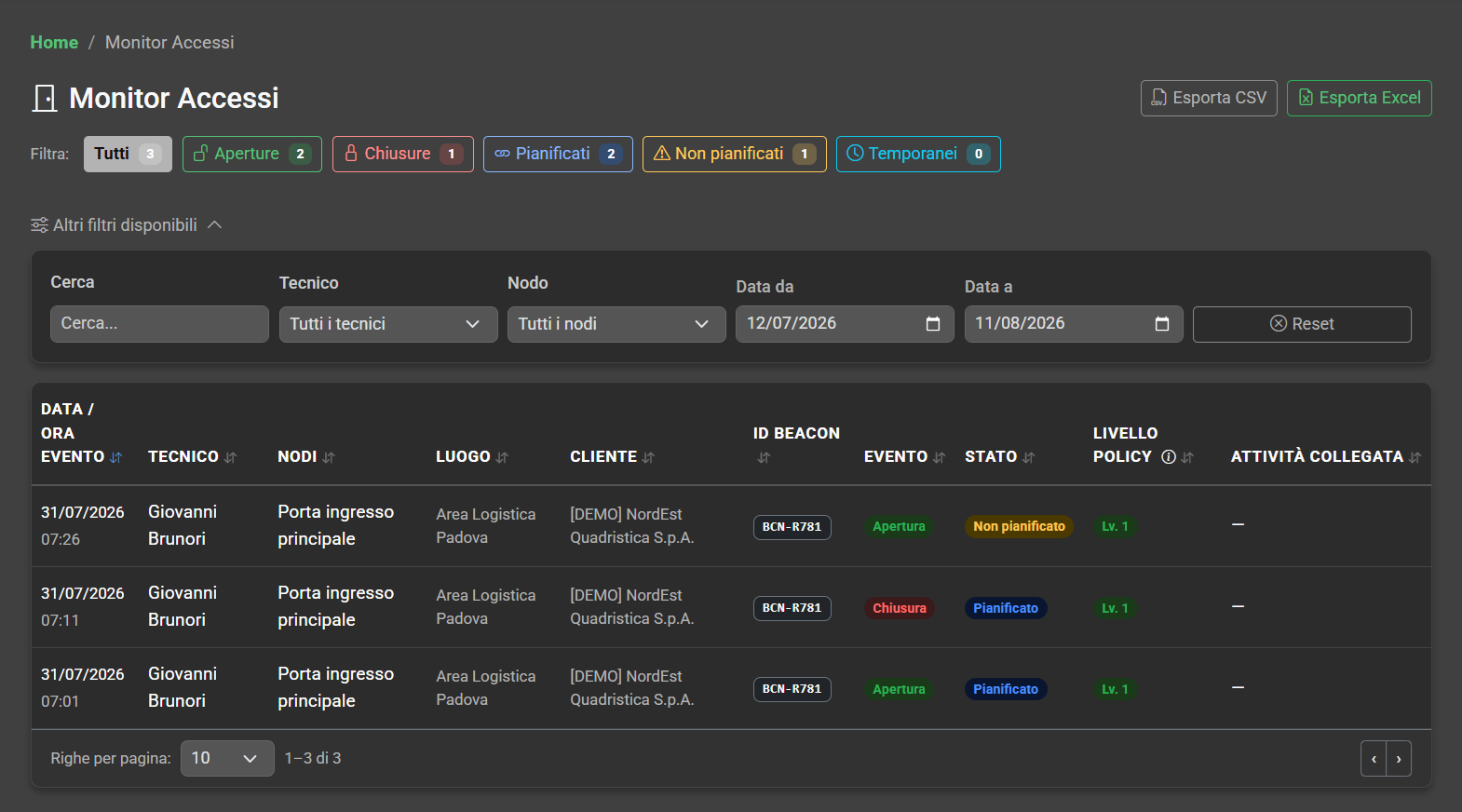Click the Data da date field

coord(845,324)
